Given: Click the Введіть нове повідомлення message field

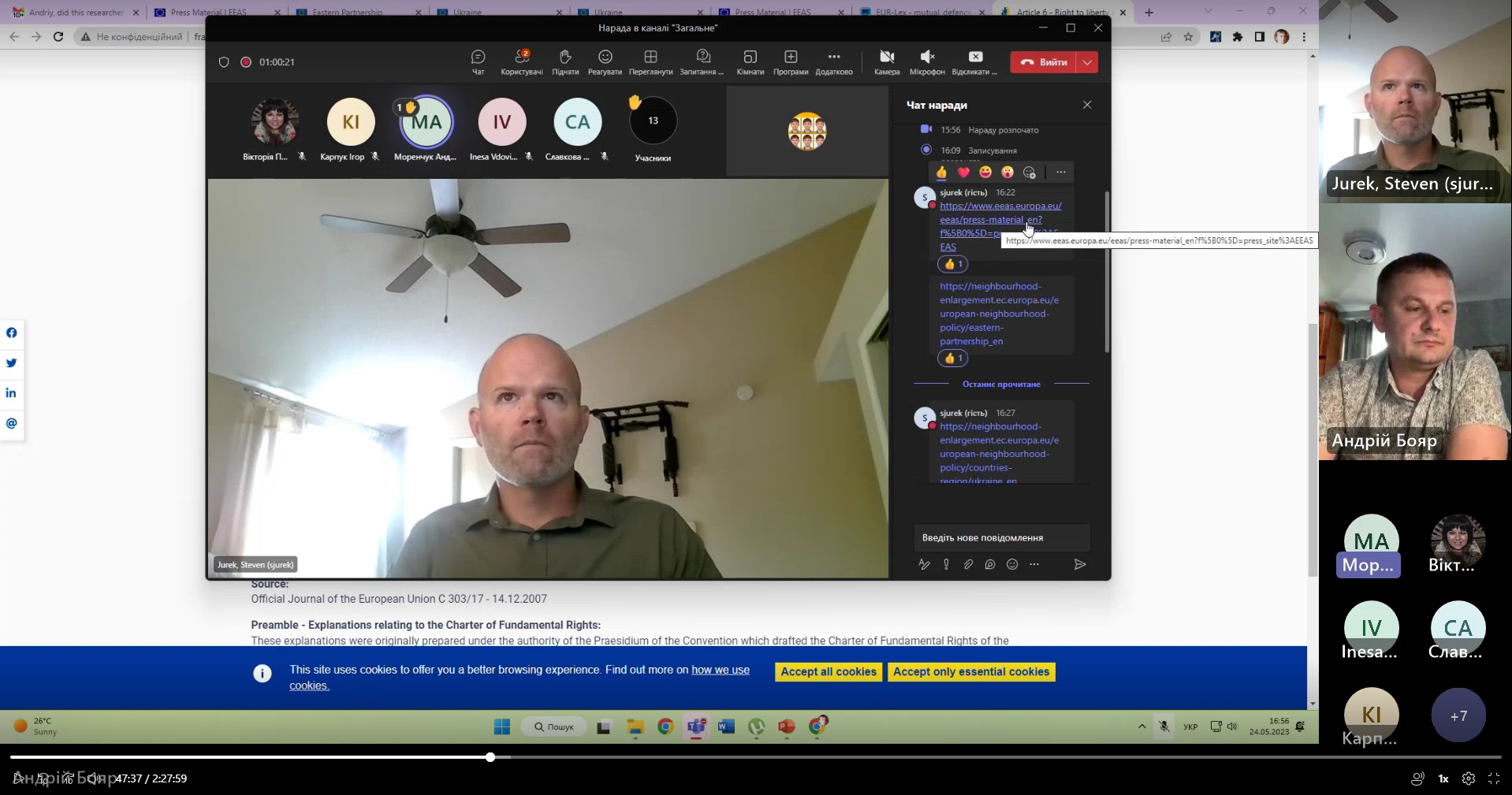Looking at the screenshot, I should pos(1001,538).
